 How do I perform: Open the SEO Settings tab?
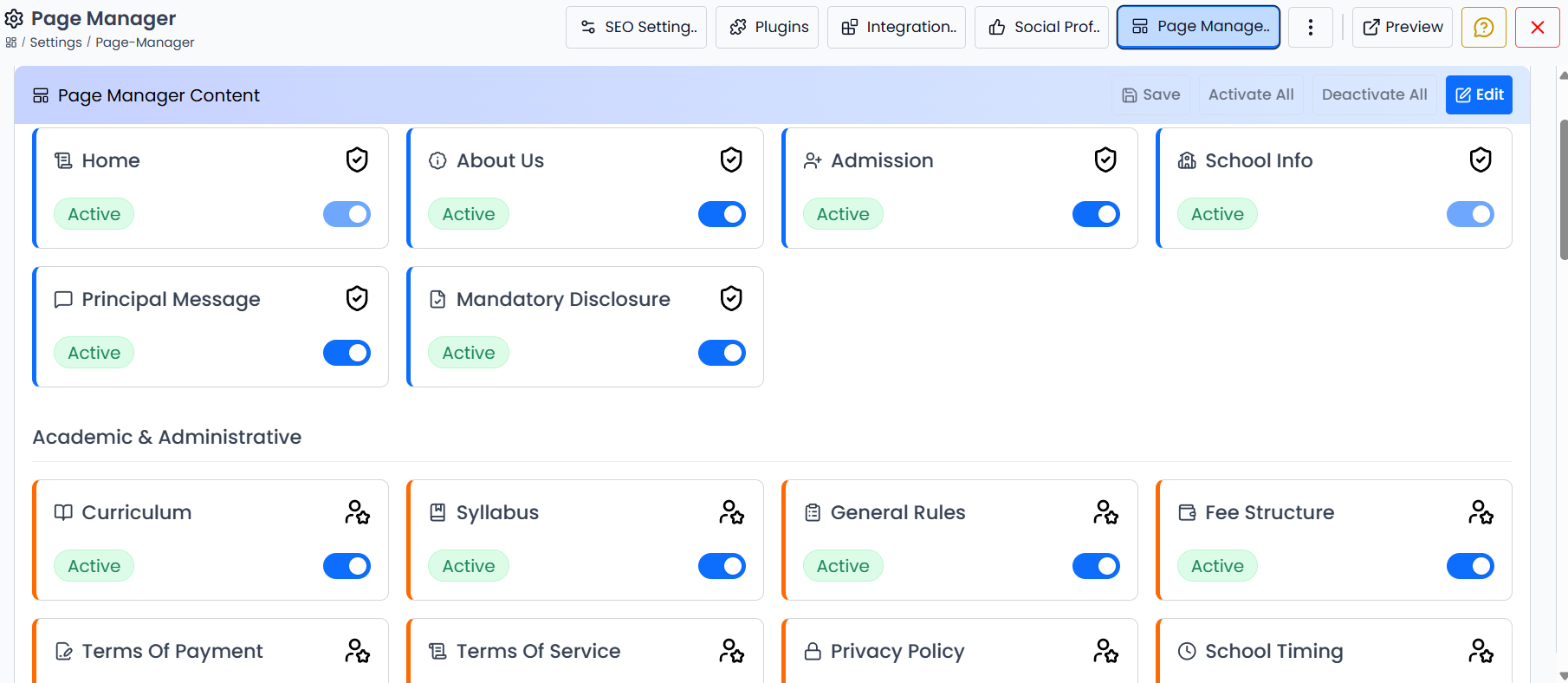pos(636,27)
